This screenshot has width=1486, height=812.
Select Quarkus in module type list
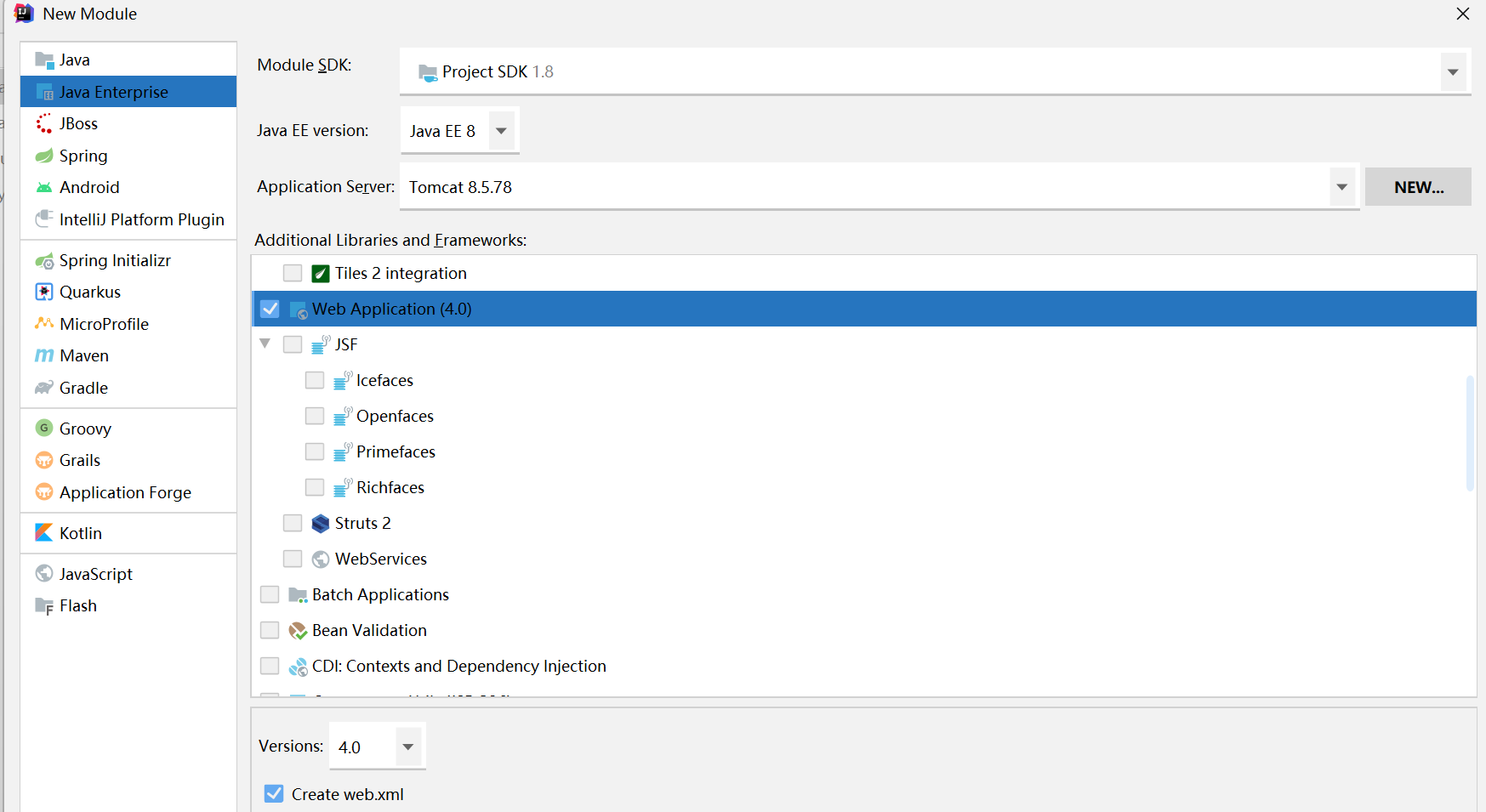(128, 292)
